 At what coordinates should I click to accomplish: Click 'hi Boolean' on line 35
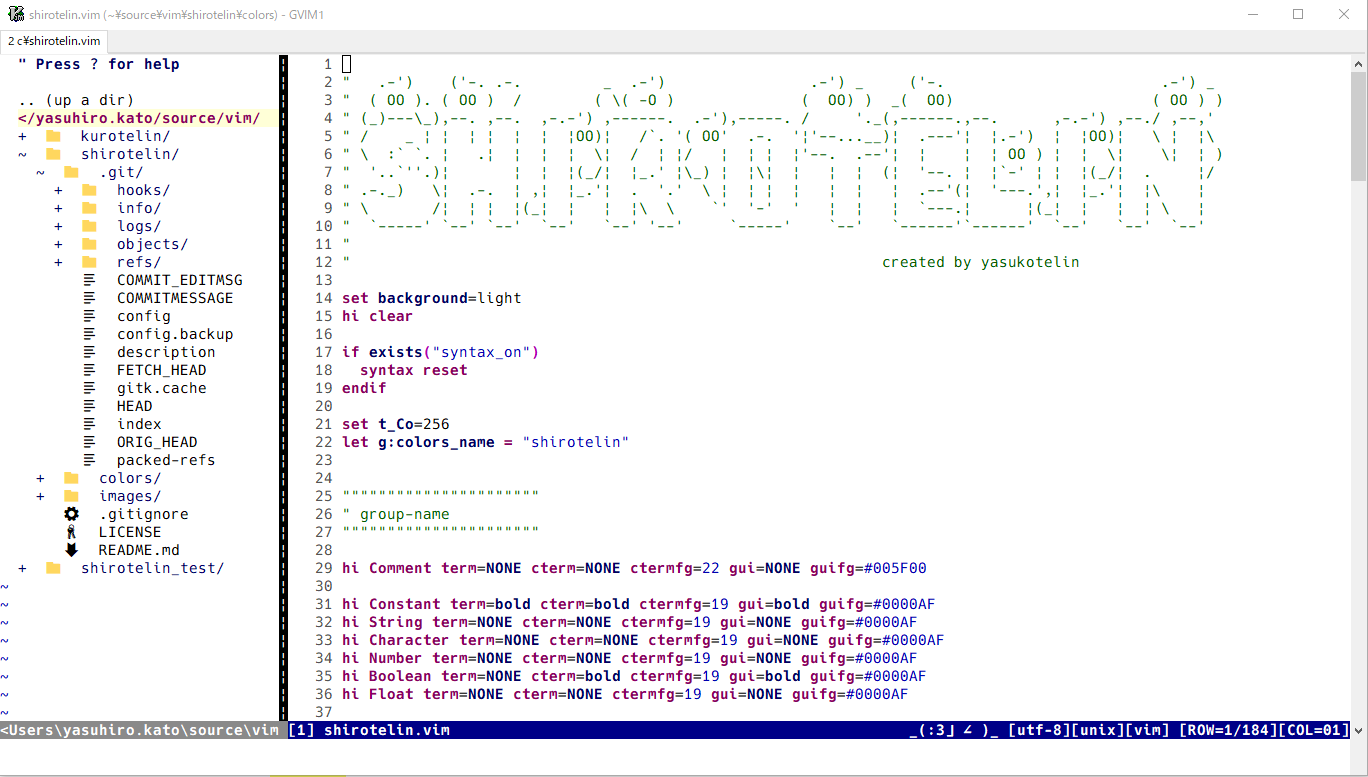[x=387, y=676]
